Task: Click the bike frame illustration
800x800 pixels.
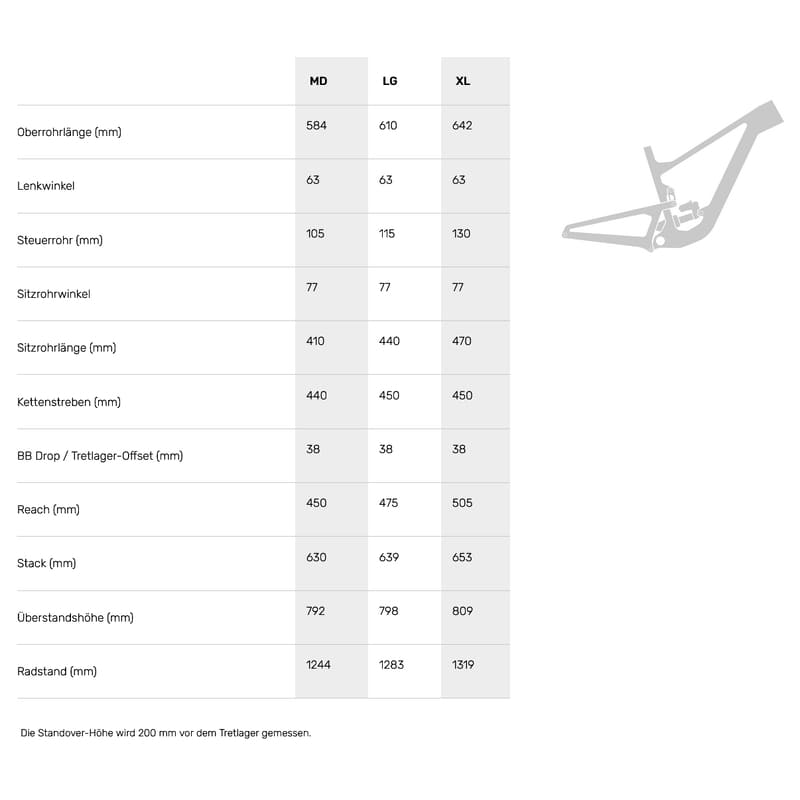Action: click(672, 180)
